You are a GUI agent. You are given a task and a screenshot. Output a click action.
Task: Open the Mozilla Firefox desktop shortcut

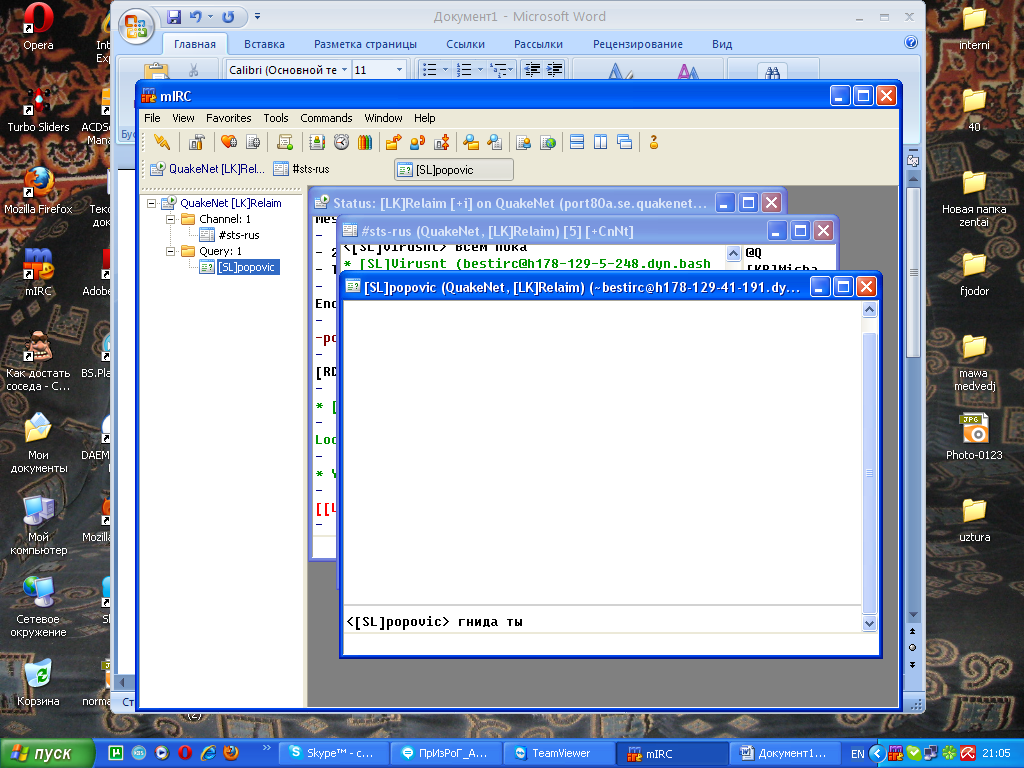tap(39, 191)
